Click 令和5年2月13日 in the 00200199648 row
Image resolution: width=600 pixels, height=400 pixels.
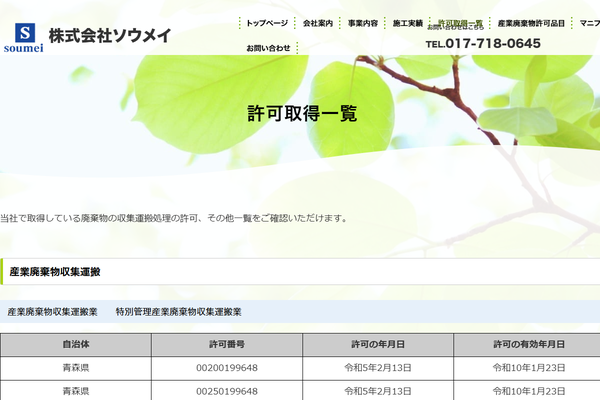(378, 368)
